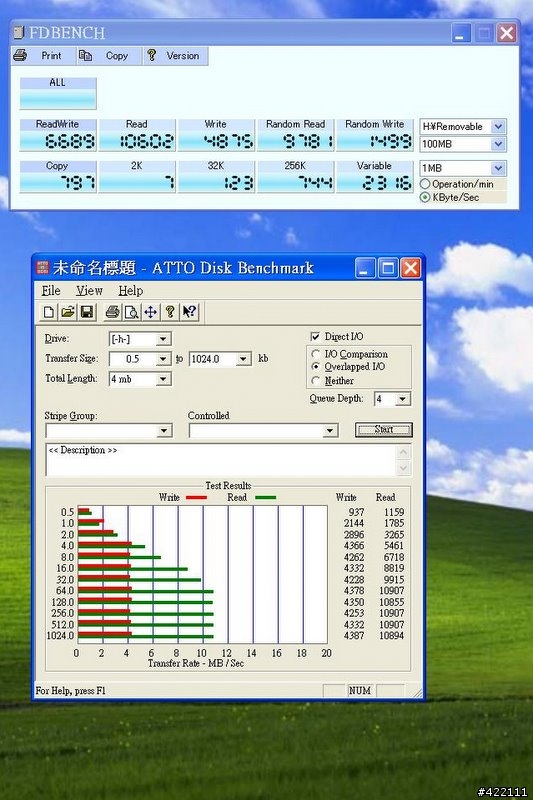Click the Version button in FDBENCH

pyautogui.click(x=175, y=56)
